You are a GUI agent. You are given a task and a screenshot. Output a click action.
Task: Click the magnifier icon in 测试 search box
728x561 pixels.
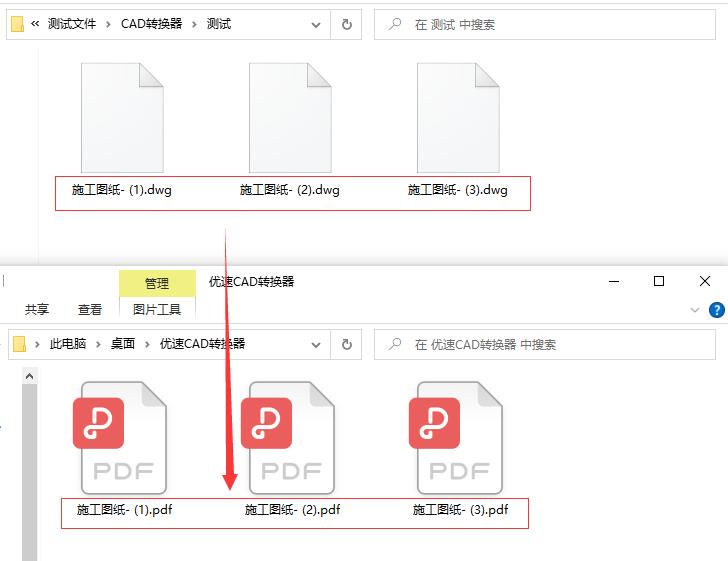(395, 24)
